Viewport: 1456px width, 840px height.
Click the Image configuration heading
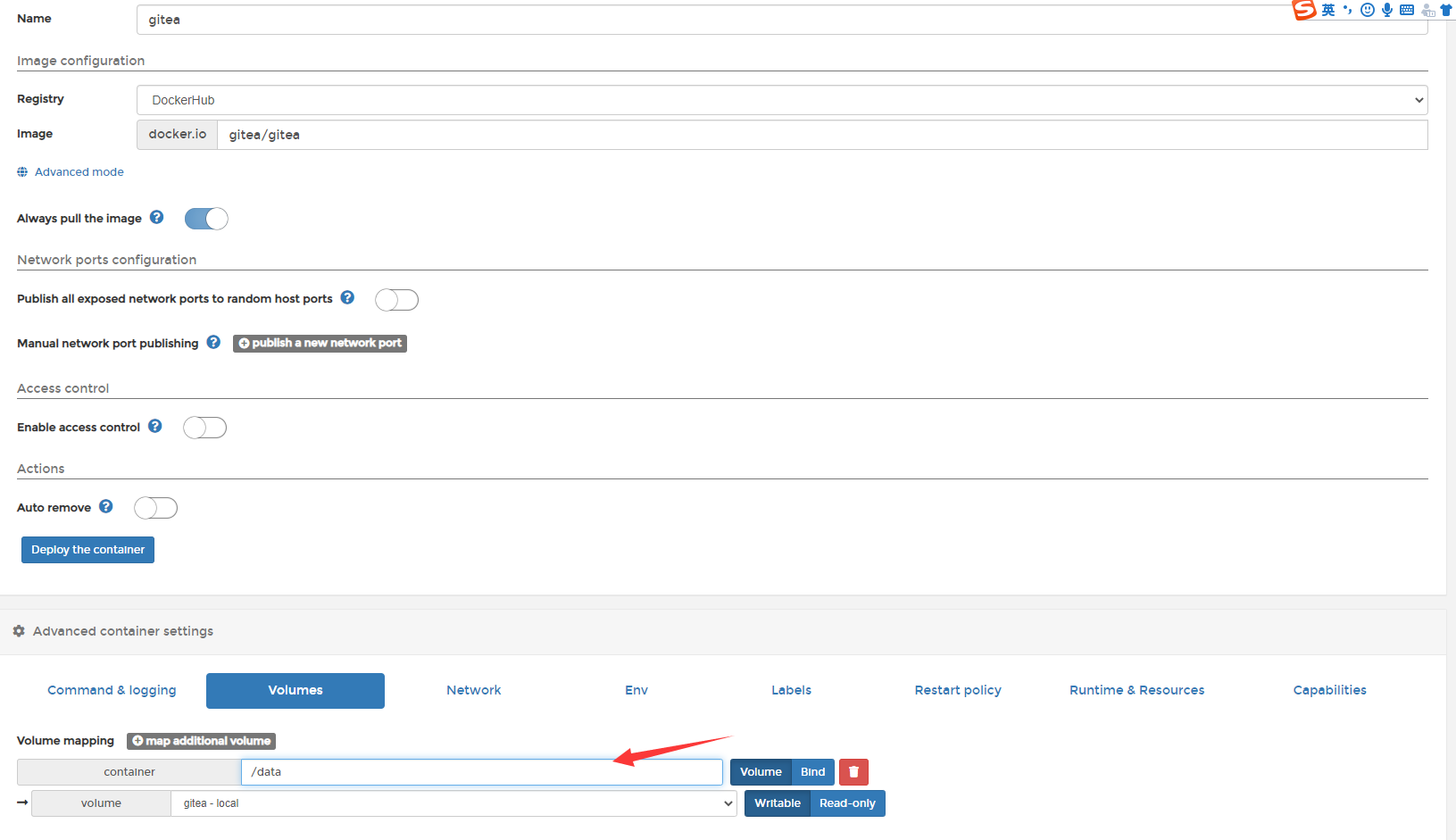[80, 61]
